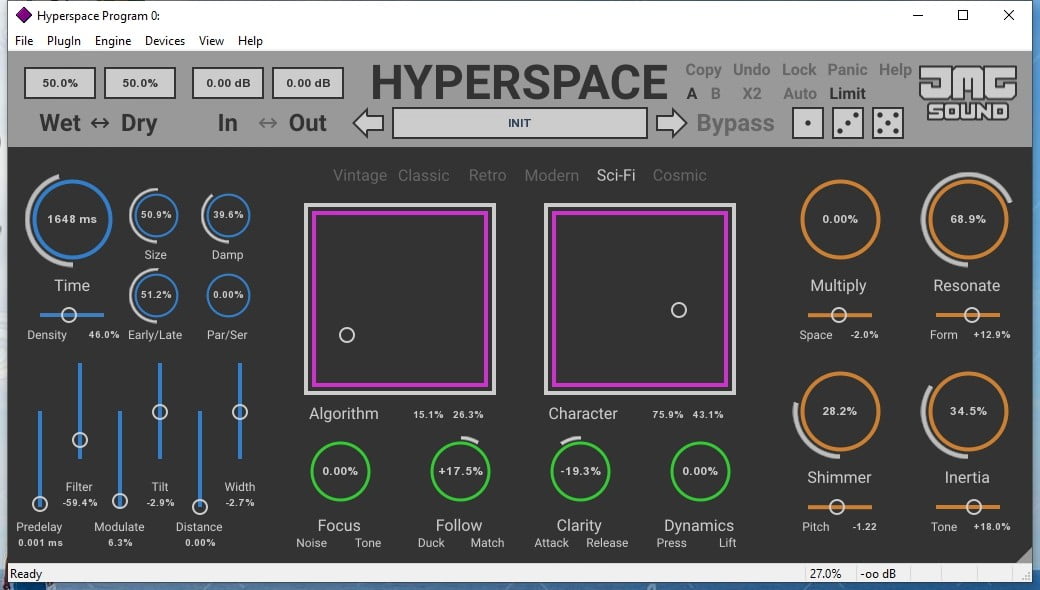Click the plugin Help button
The image size is (1040, 590).
tap(895, 70)
